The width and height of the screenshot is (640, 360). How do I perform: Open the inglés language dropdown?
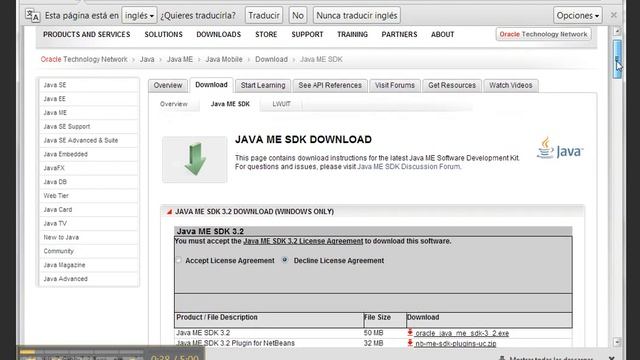139,16
